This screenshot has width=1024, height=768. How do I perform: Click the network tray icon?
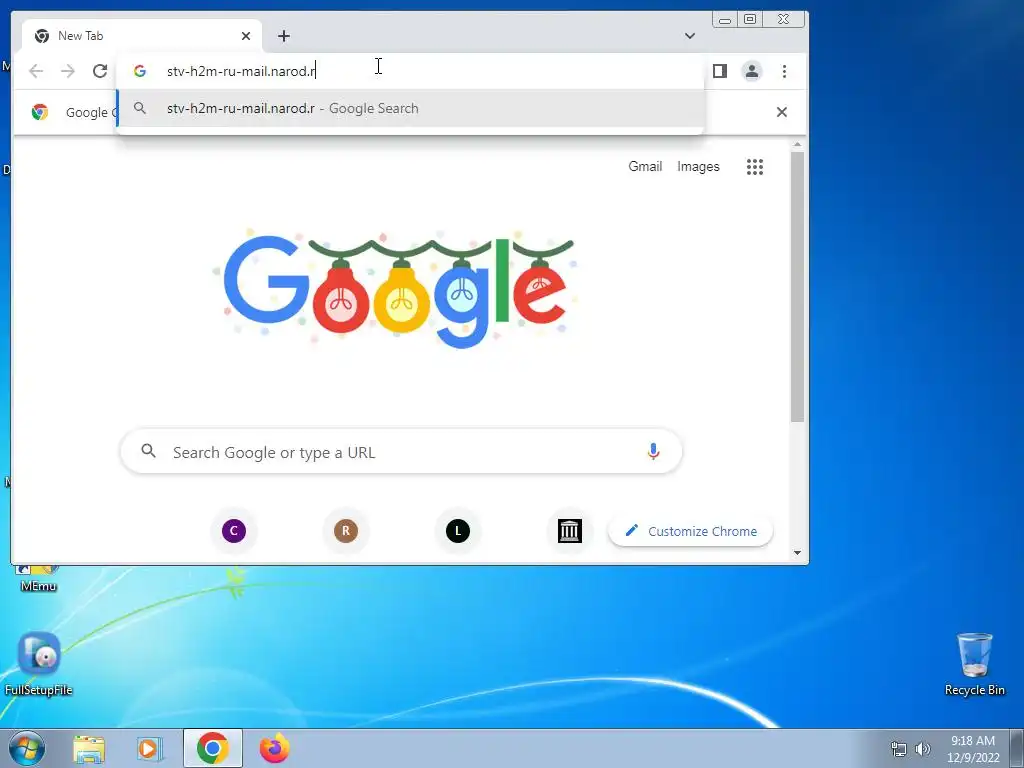pyautogui.click(x=899, y=749)
